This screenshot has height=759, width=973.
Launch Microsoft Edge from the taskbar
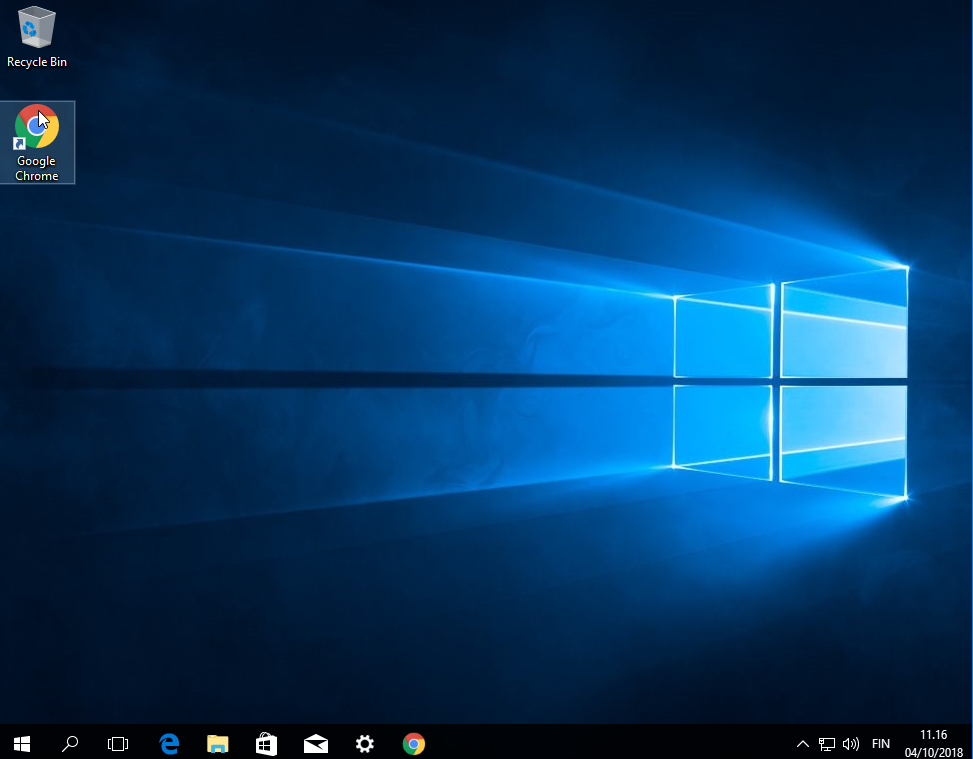pos(169,743)
